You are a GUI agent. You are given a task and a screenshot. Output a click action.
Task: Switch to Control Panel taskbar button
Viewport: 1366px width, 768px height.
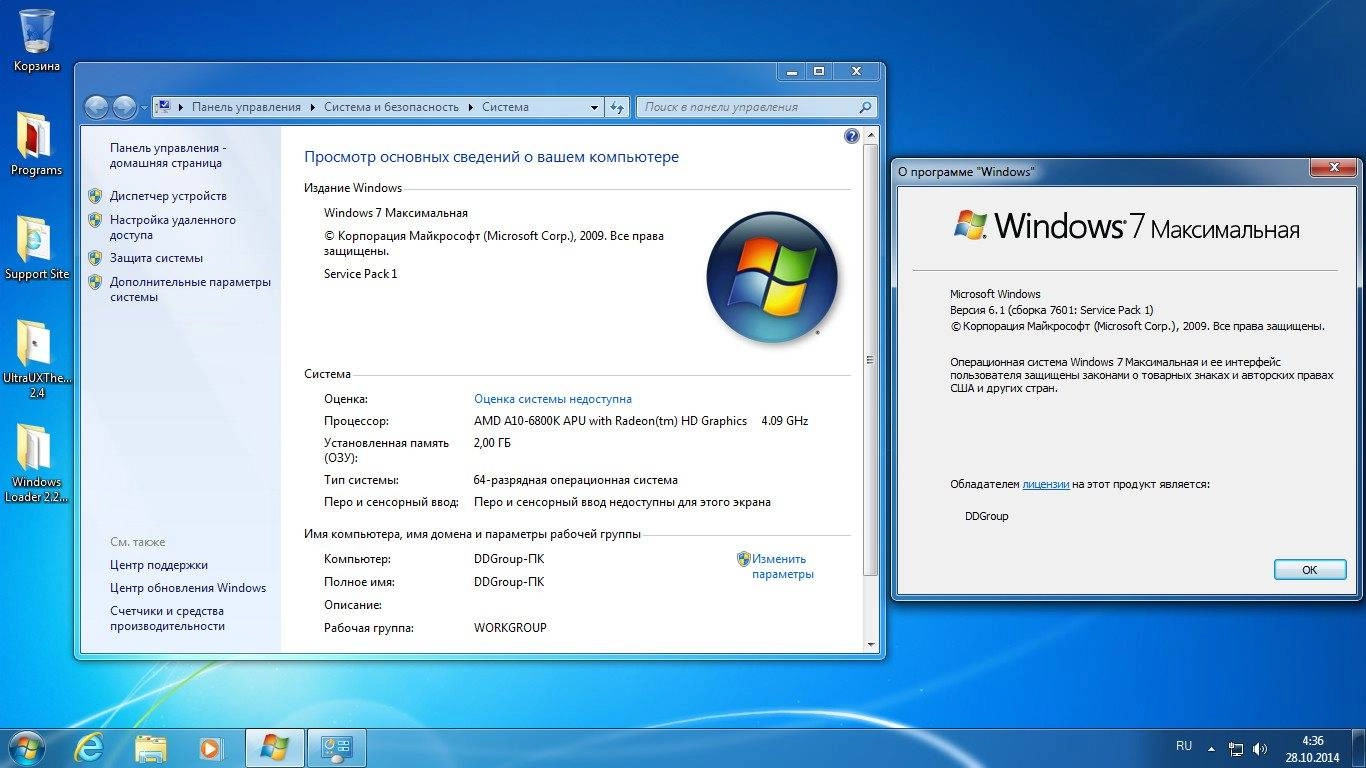point(336,747)
